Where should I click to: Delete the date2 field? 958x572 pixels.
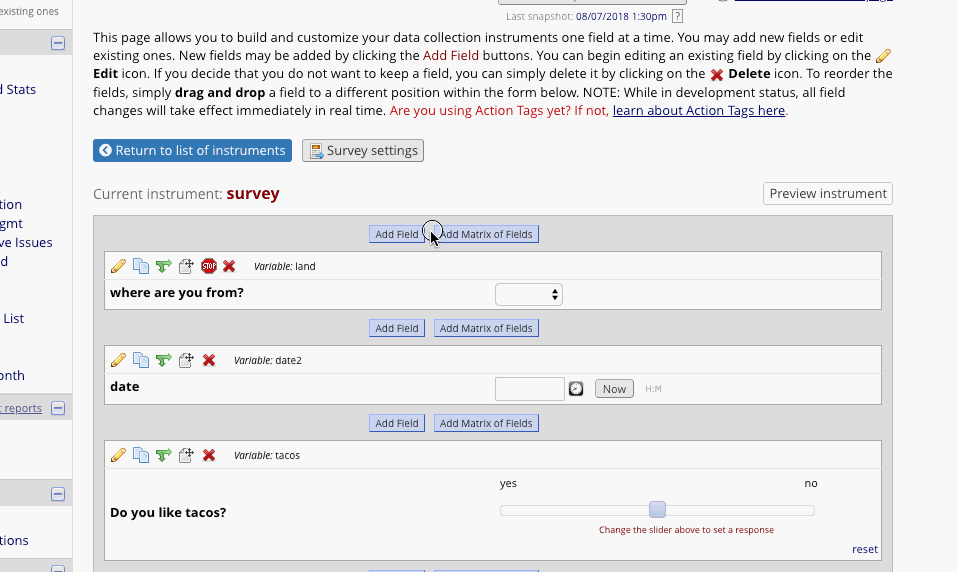(x=209, y=360)
